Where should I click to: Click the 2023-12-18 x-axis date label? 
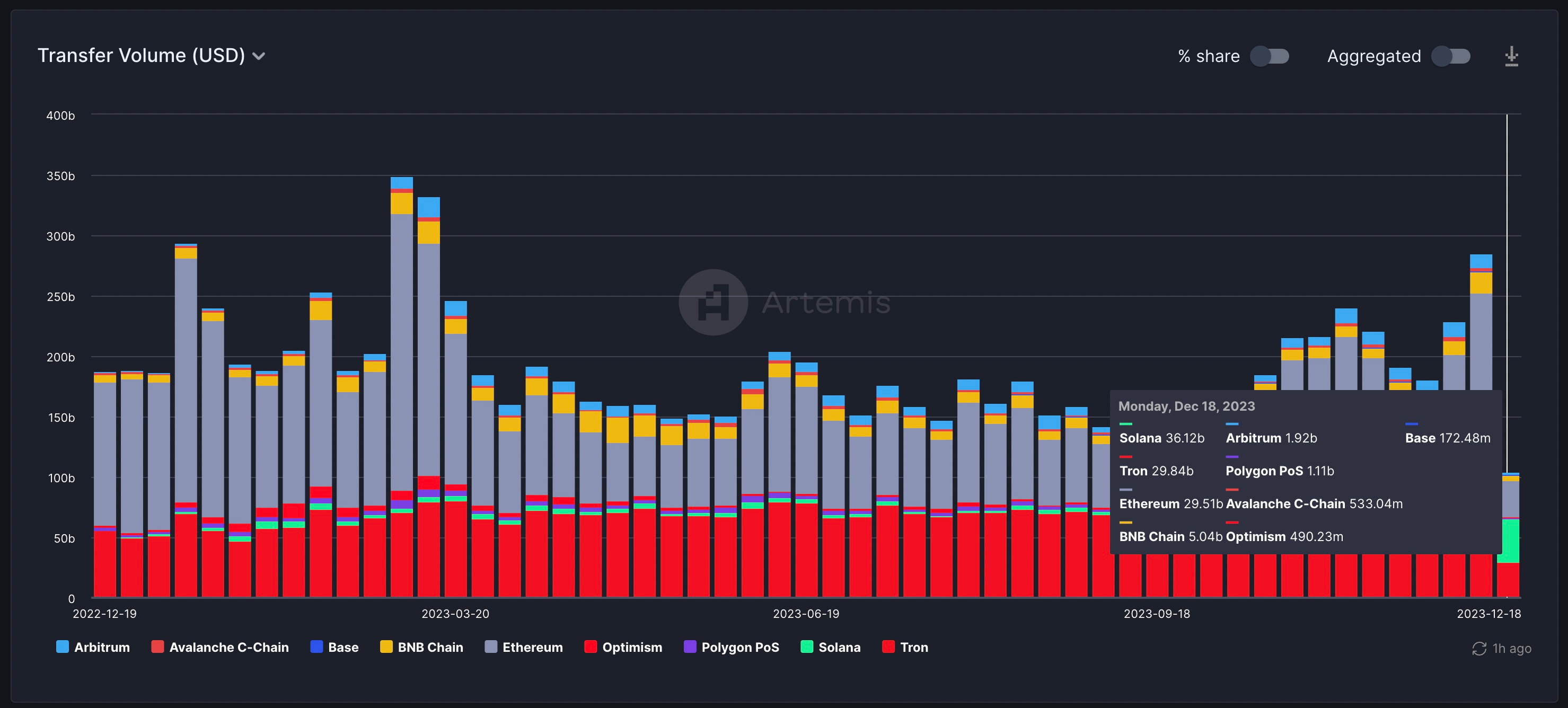[x=1489, y=614]
